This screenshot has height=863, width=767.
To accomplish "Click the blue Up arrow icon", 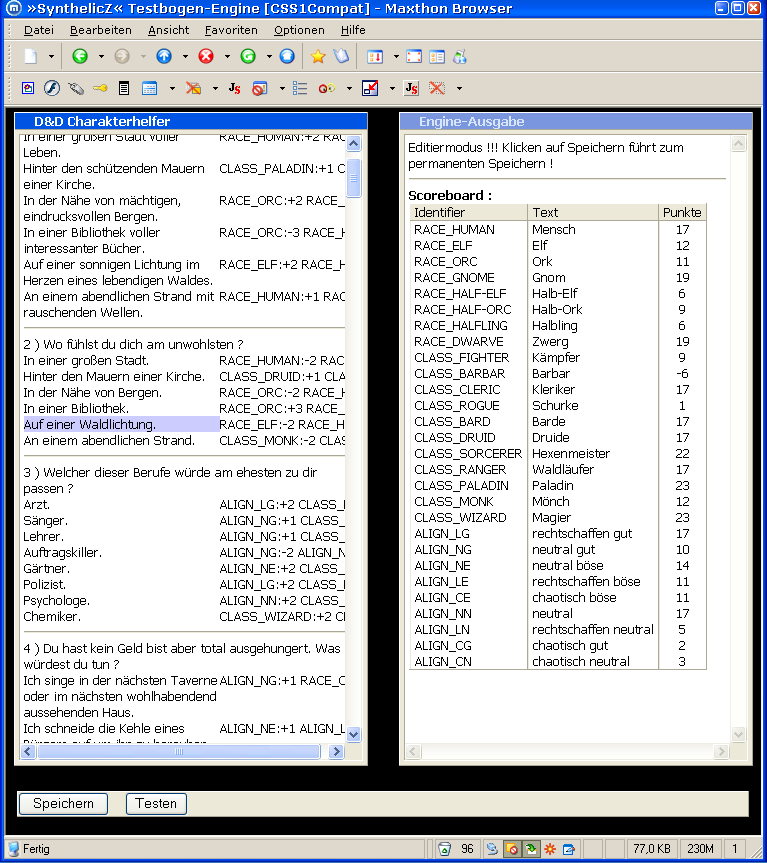I will coord(164,56).
